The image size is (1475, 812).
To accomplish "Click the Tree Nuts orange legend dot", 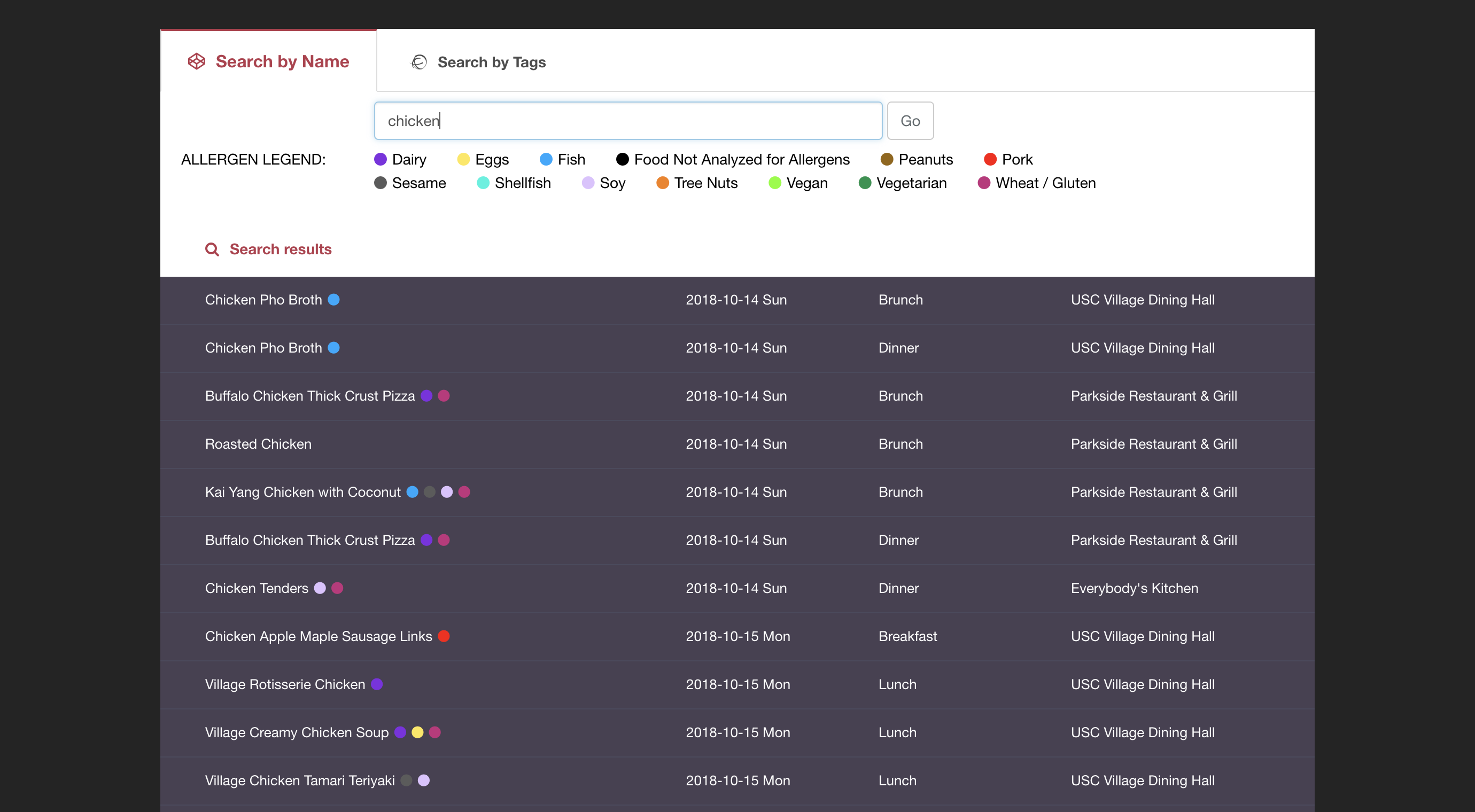I will click(662, 183).
